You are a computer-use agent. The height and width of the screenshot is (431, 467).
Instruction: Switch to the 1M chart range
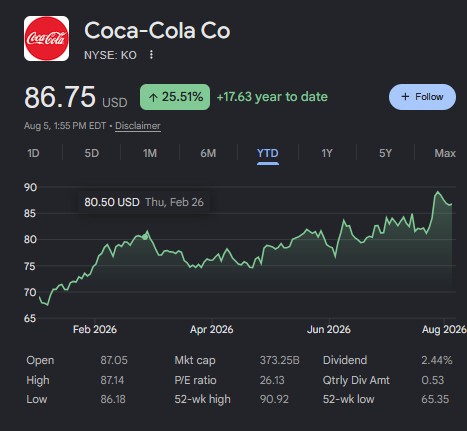(x=150, y=153)
